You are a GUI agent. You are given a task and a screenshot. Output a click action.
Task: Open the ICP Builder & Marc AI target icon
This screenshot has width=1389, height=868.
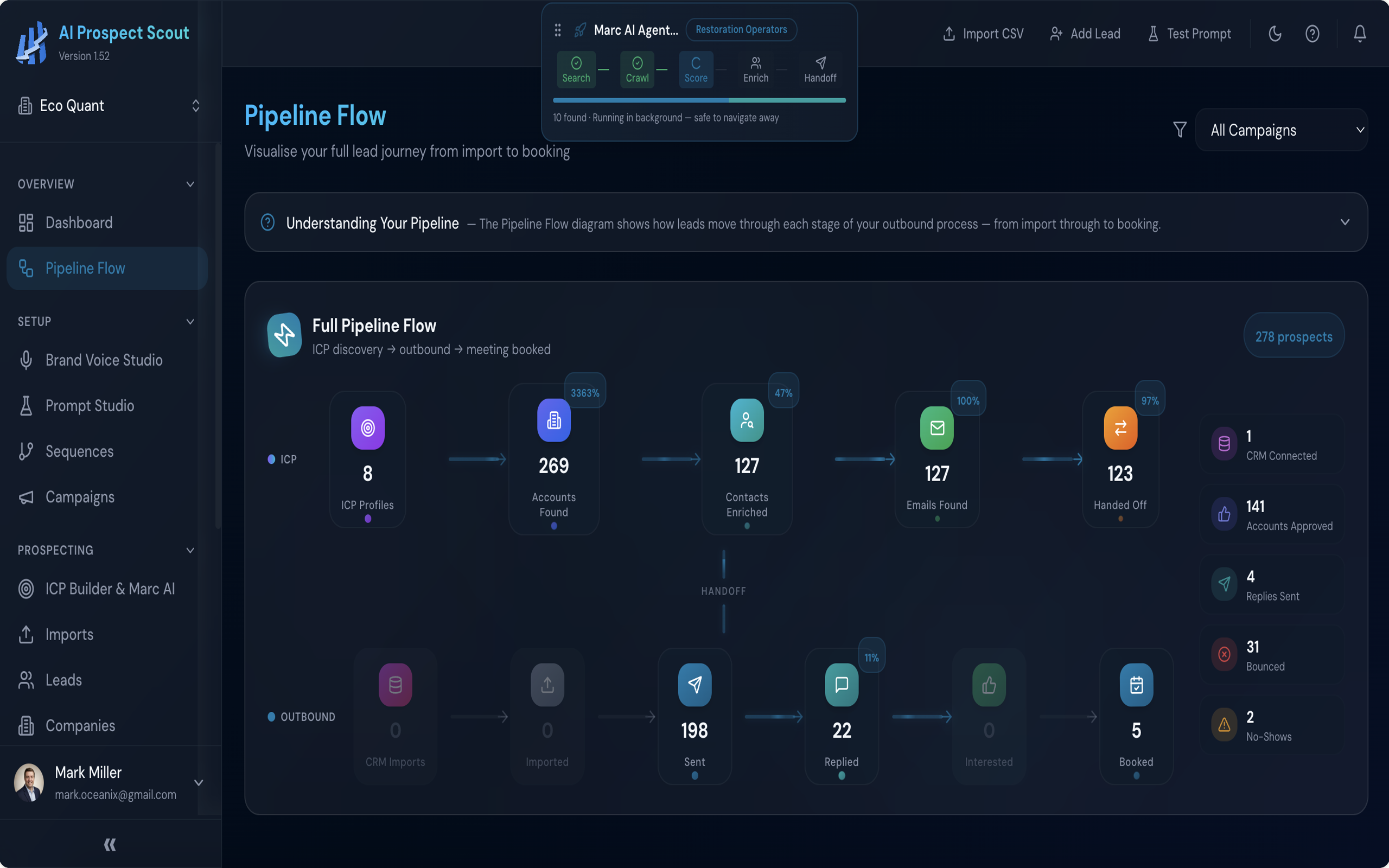point(26,589)
